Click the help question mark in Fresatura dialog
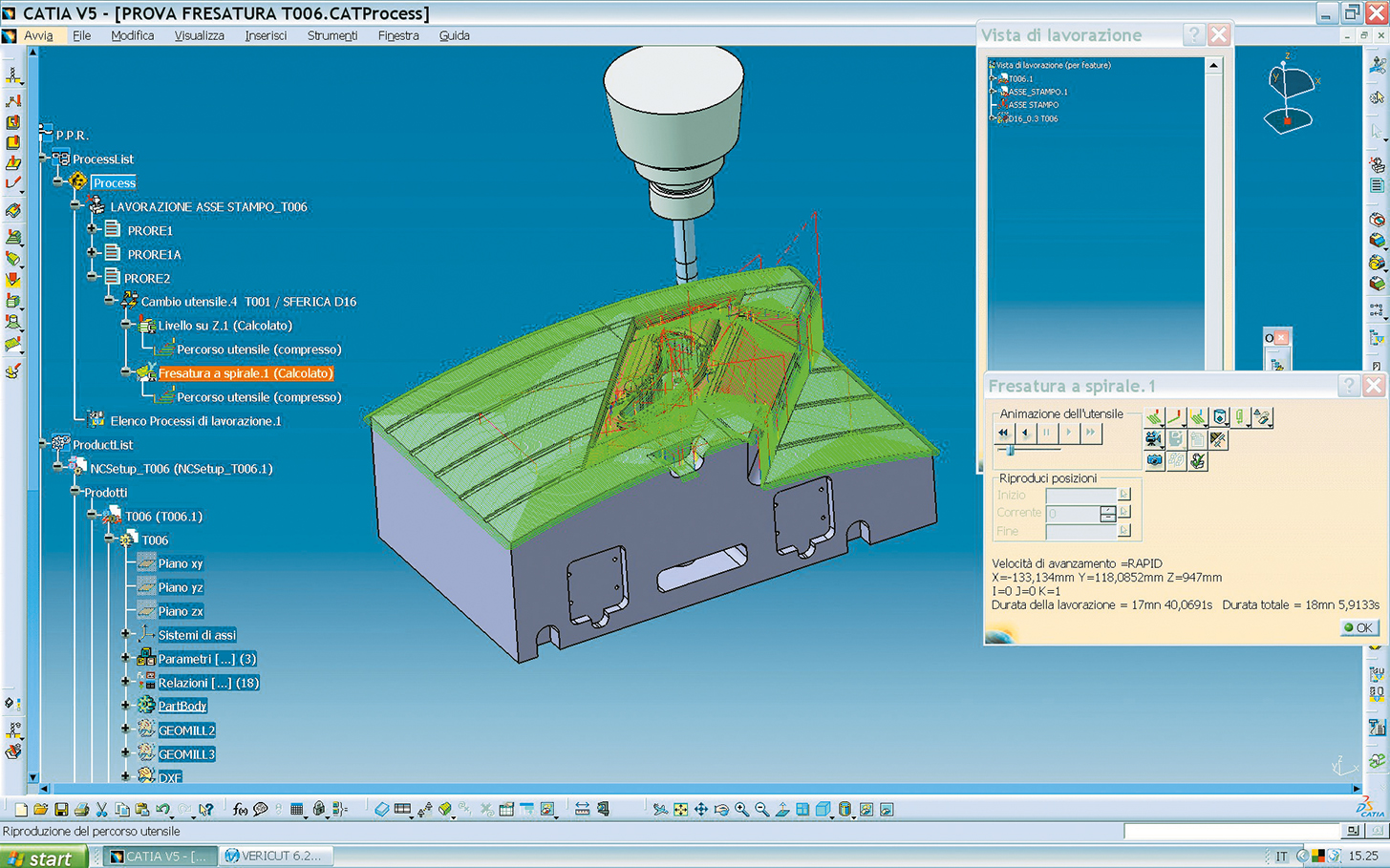 coord(1348,385)
